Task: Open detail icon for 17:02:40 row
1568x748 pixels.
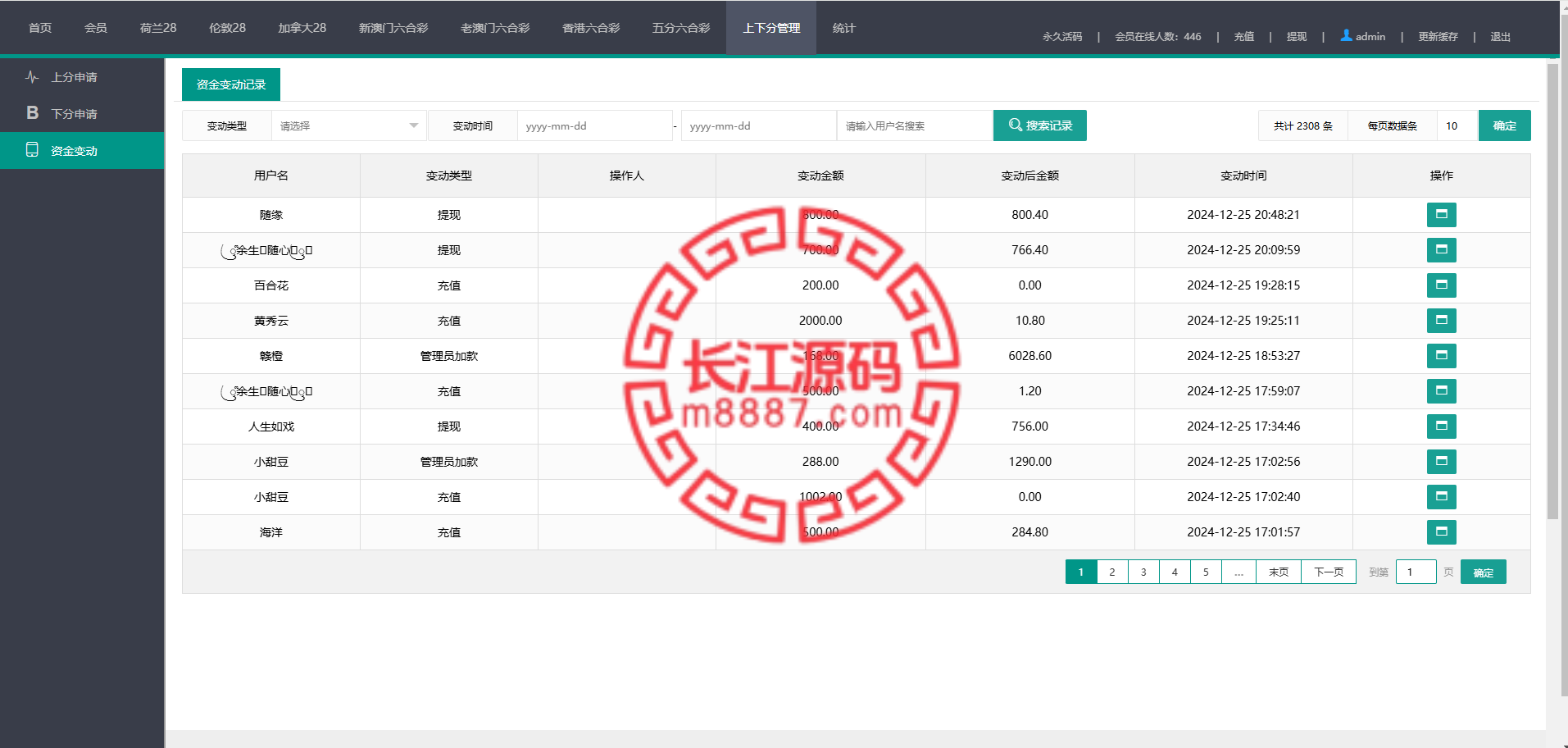Action: 1441,497
